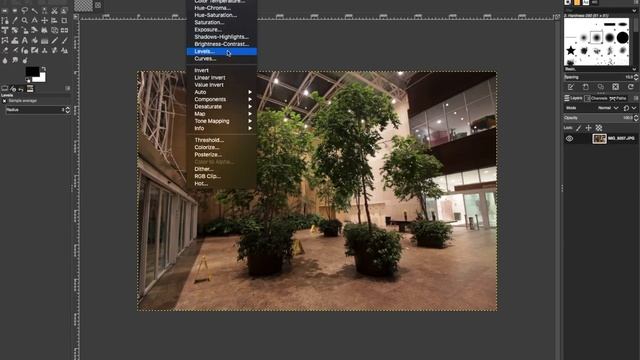The height and width of the screenshot is (360, 640).
Task: Select the Bucket Fill tool
Action: [x=34, y=40]
